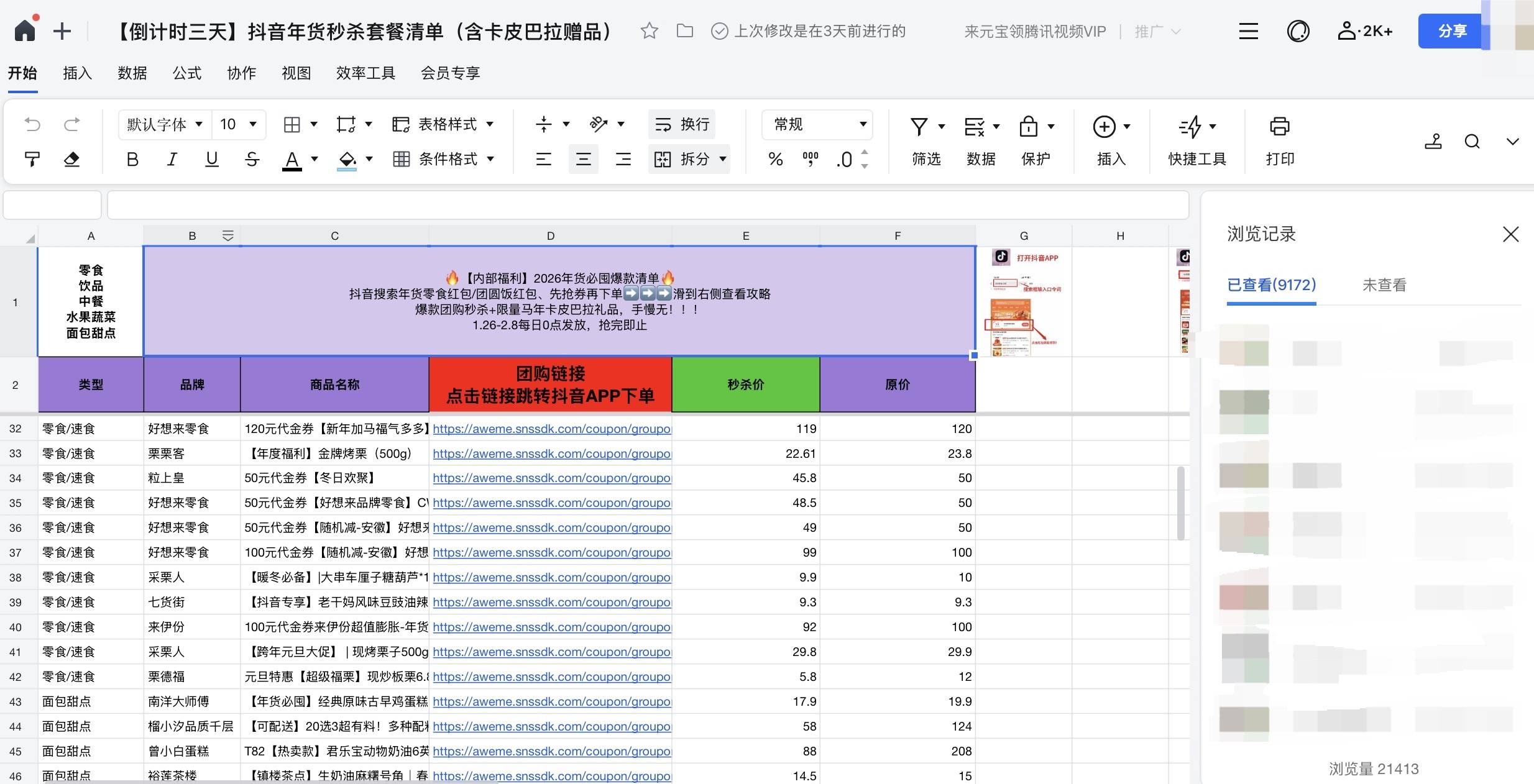The height and width of the screenshot is (784, 1534).
Task: Open the search (magnifier) icon
Action: click(1471, 141)
